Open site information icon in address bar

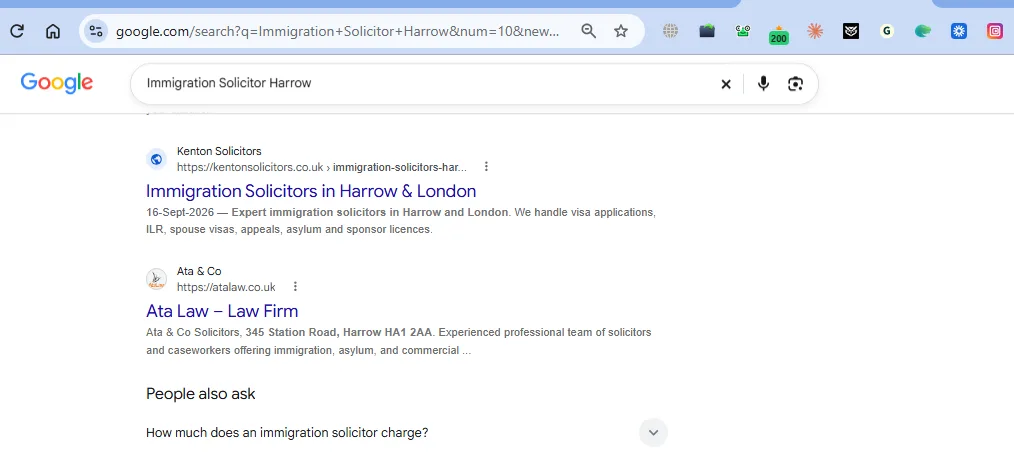tap(96, 31)
